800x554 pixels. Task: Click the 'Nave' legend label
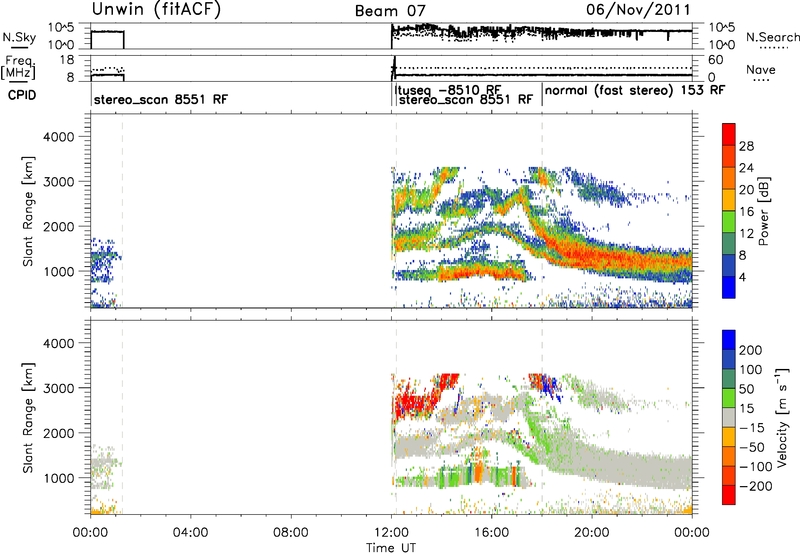(x=761, y=70)
